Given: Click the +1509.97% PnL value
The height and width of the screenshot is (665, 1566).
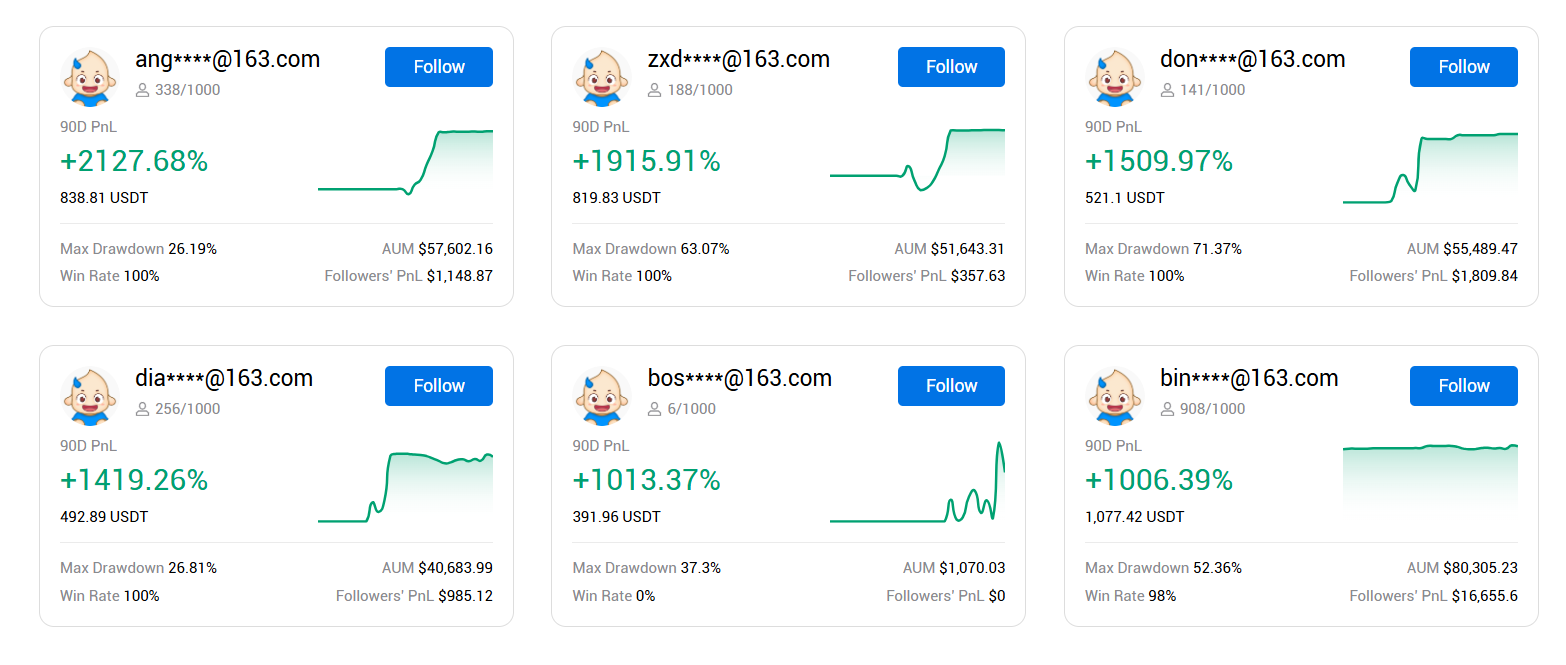Looking at the screenshot, I should 1159,161.
